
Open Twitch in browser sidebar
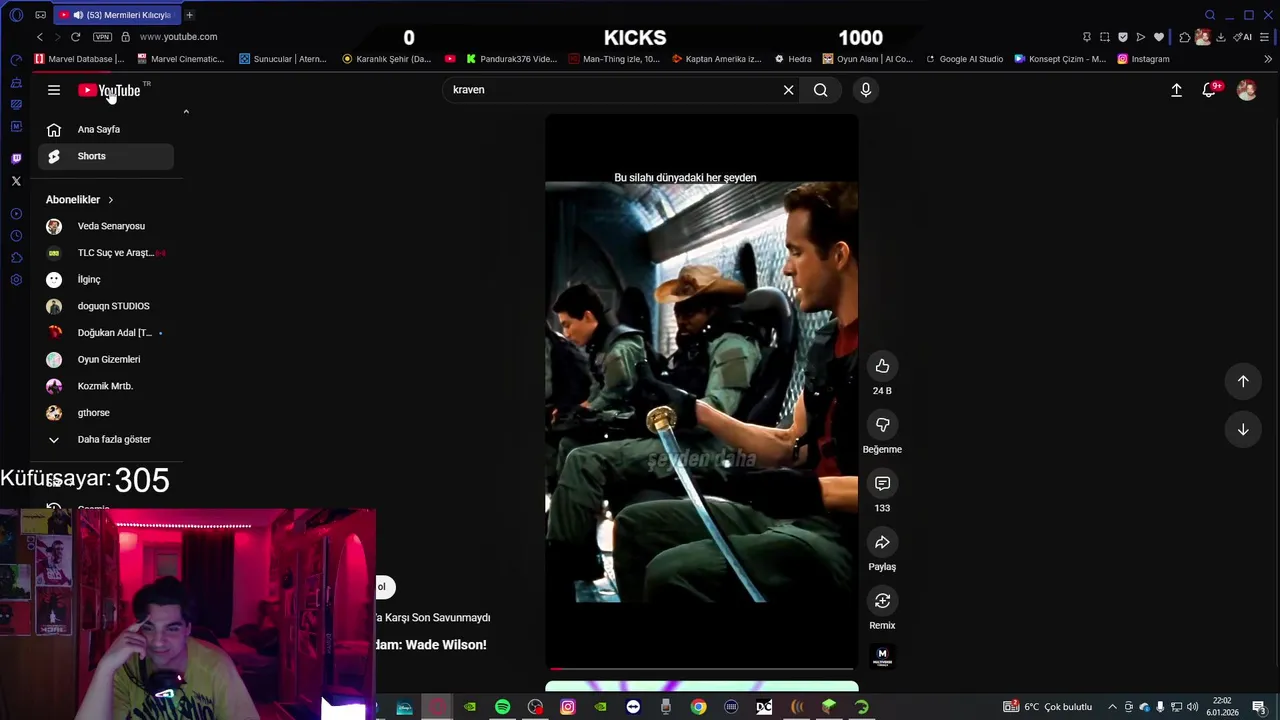pos(16,158)
